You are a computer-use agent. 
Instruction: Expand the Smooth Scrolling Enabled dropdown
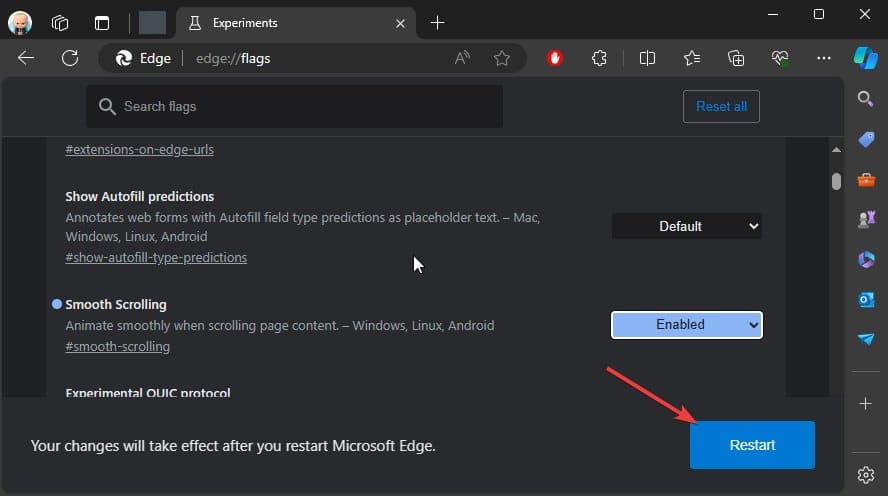686,325
